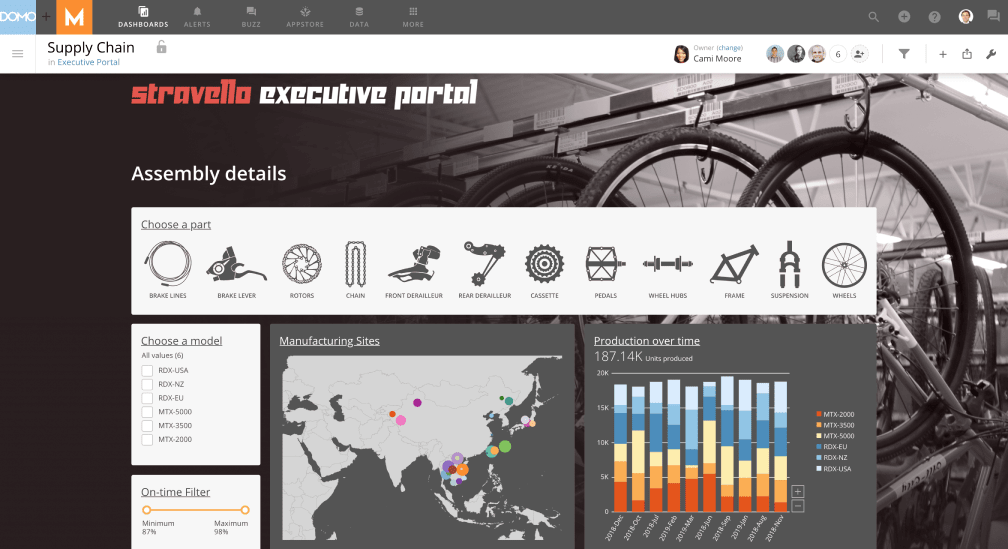Open the Buzz tab

[x=251, y=17]
